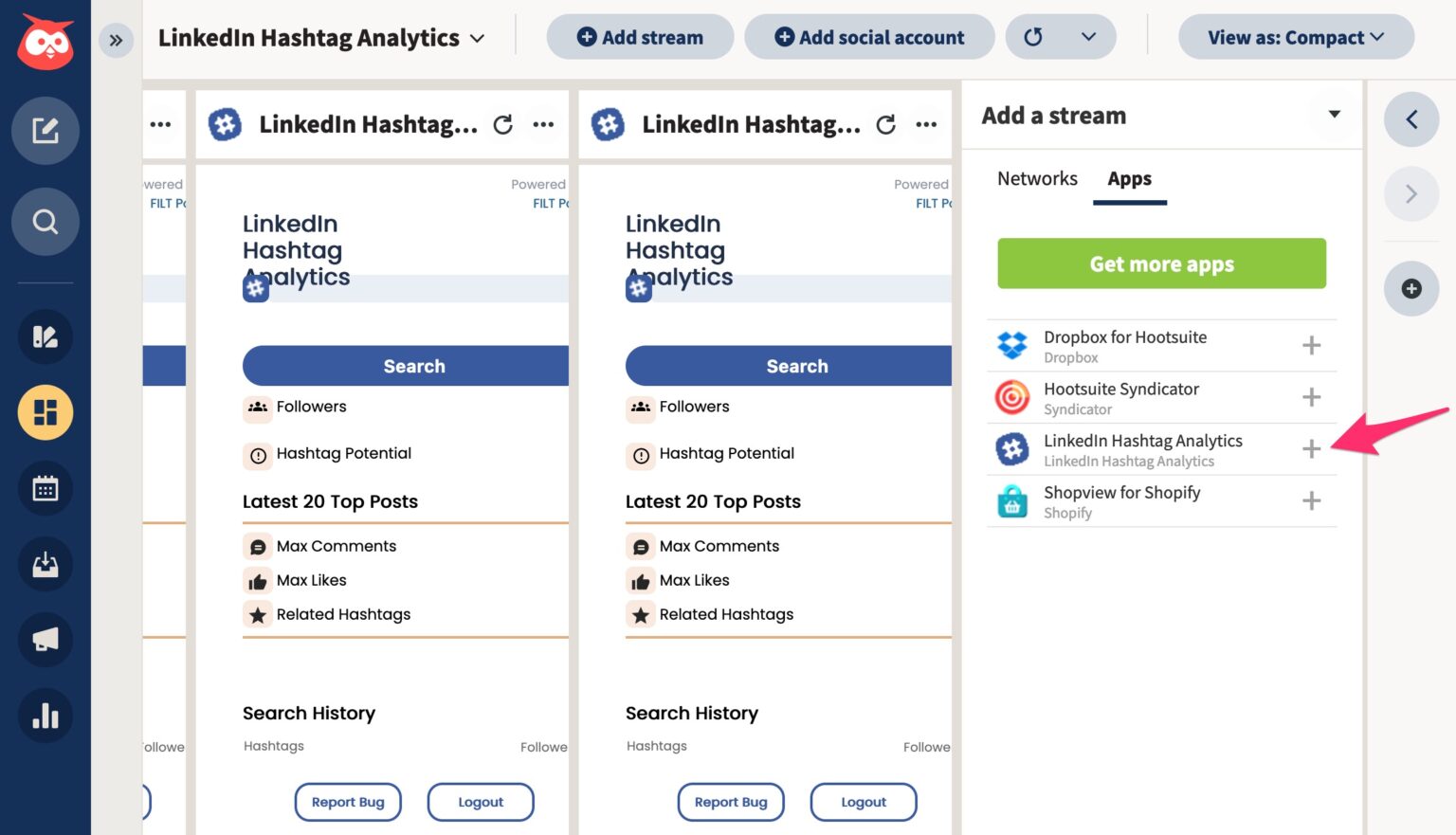Open more options on second stream
This screenshot has height=835, width=1456.
(926, 124)
